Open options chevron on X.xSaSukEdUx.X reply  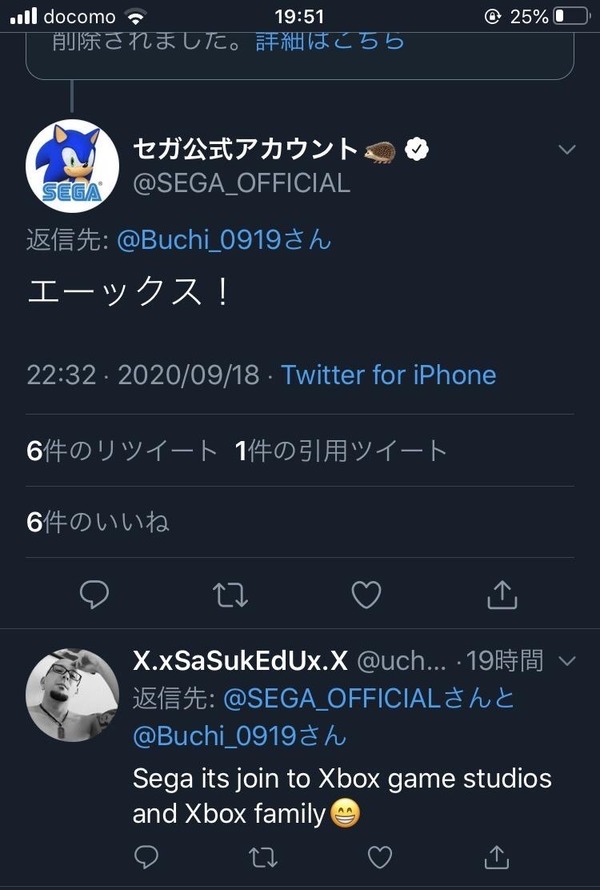(567, 661)
